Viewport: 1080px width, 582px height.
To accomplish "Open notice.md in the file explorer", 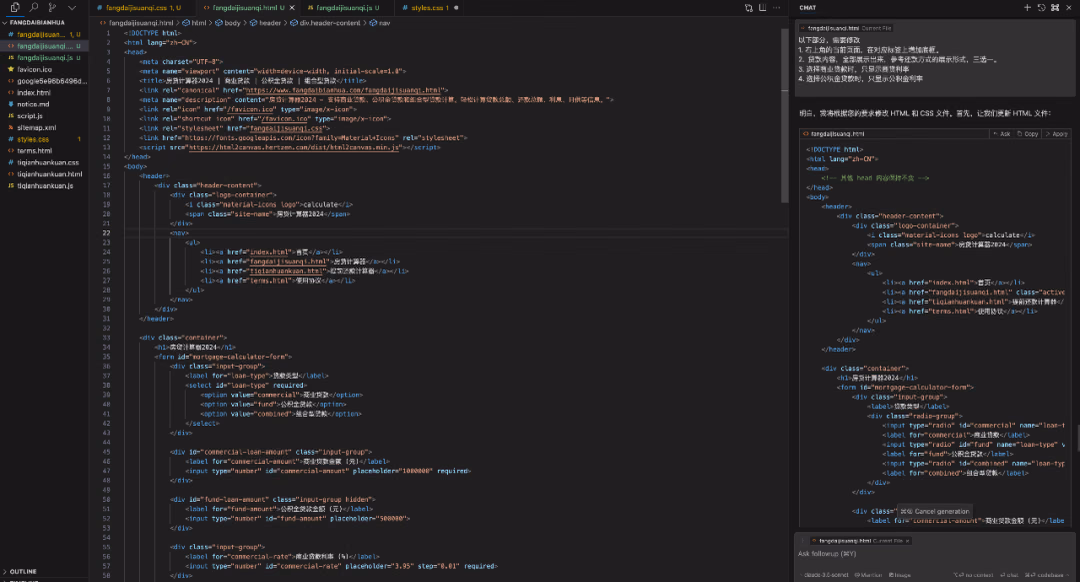I will pyautogui.click(x=33, y=104).
